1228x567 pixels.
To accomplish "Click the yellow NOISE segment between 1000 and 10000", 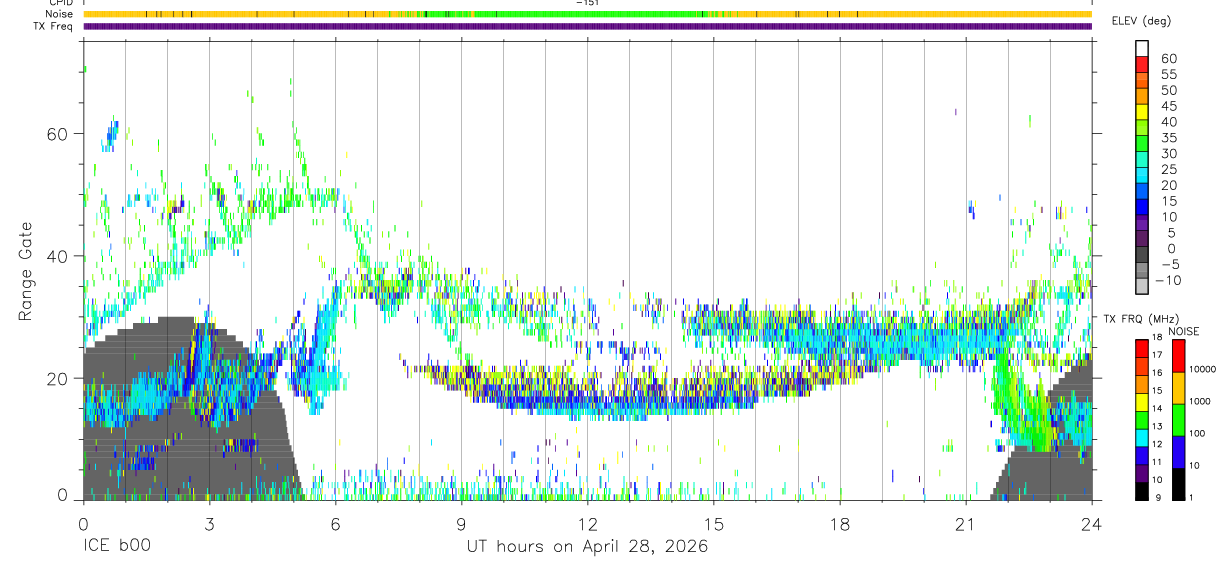I will click(1177, 387).
